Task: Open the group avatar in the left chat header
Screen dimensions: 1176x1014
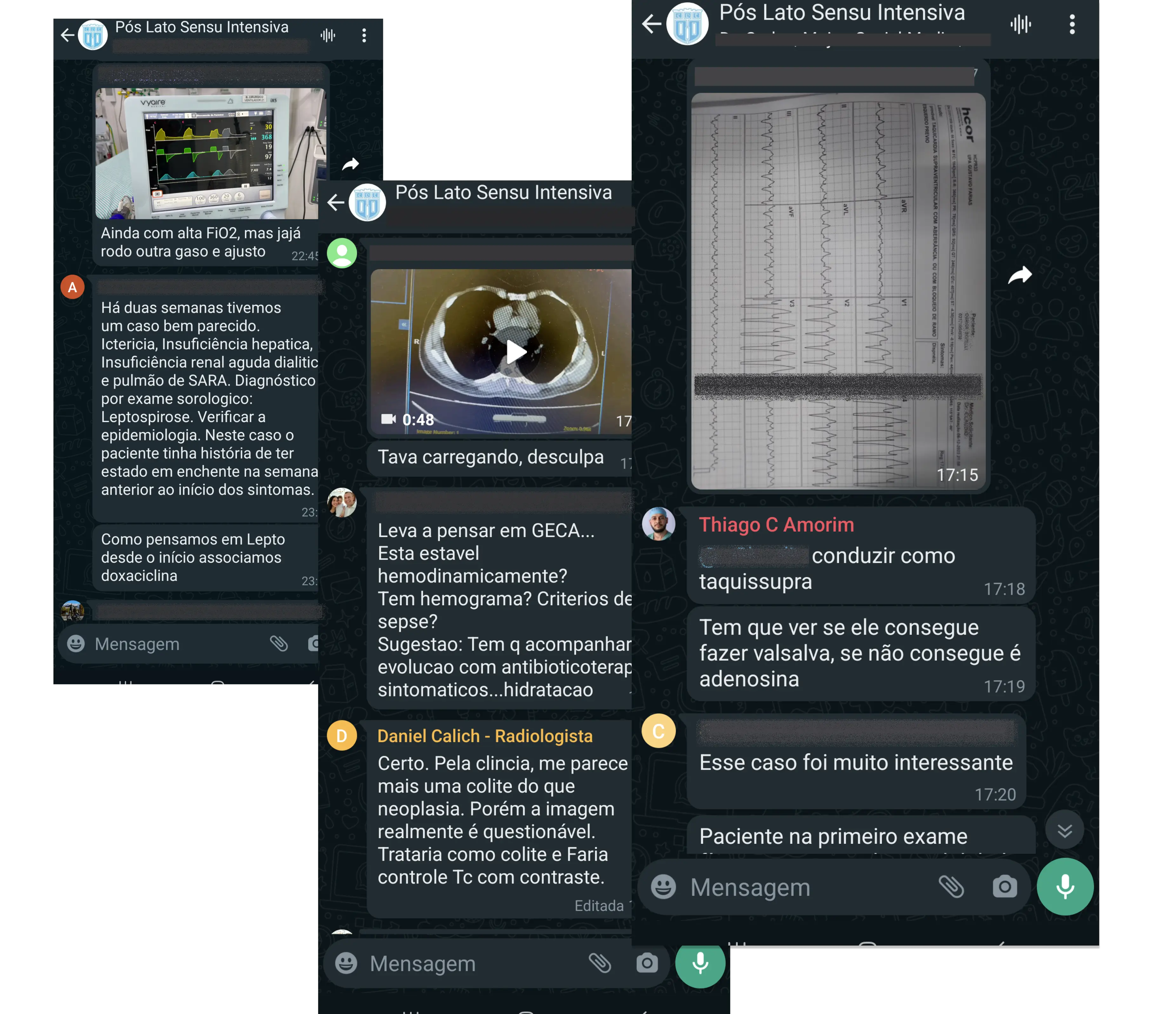Action: point(92,35)
